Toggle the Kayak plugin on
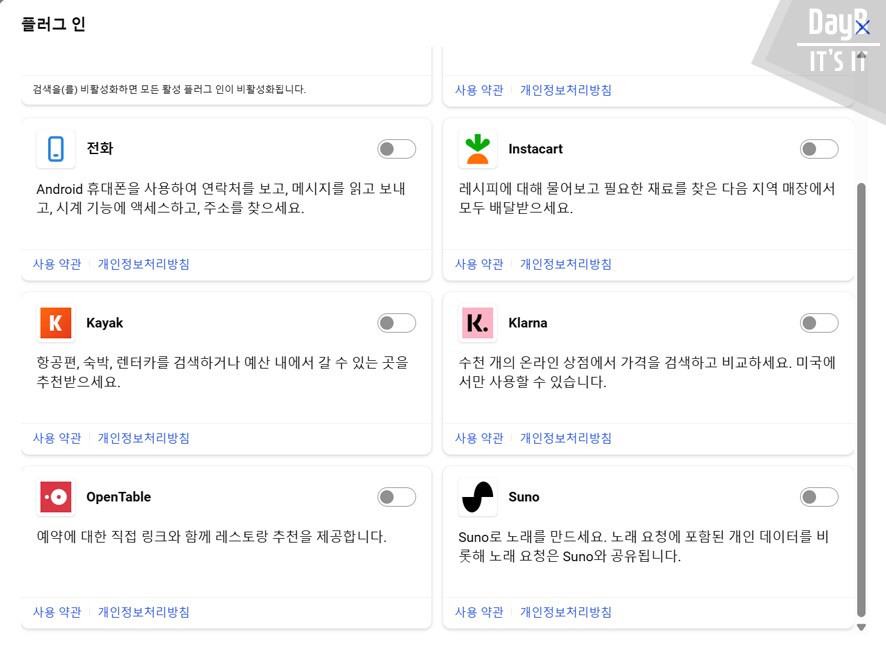The width and height of the screenshot is (886, 650). (396, 323)
